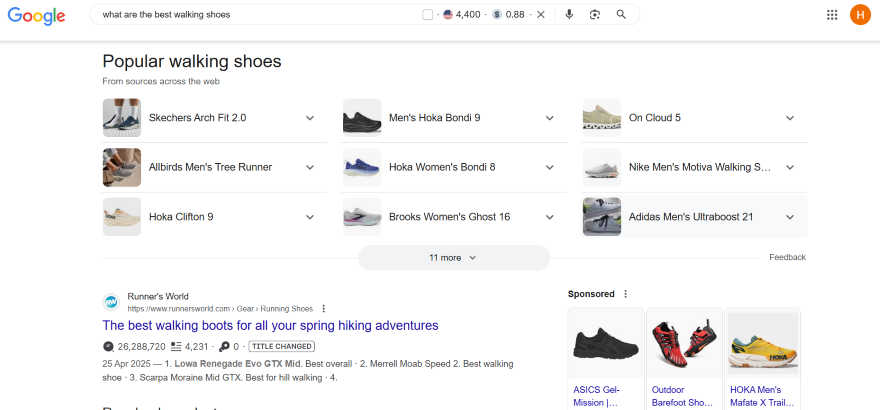
Task: Open the Google apps grid
Action: coord(832,15)
